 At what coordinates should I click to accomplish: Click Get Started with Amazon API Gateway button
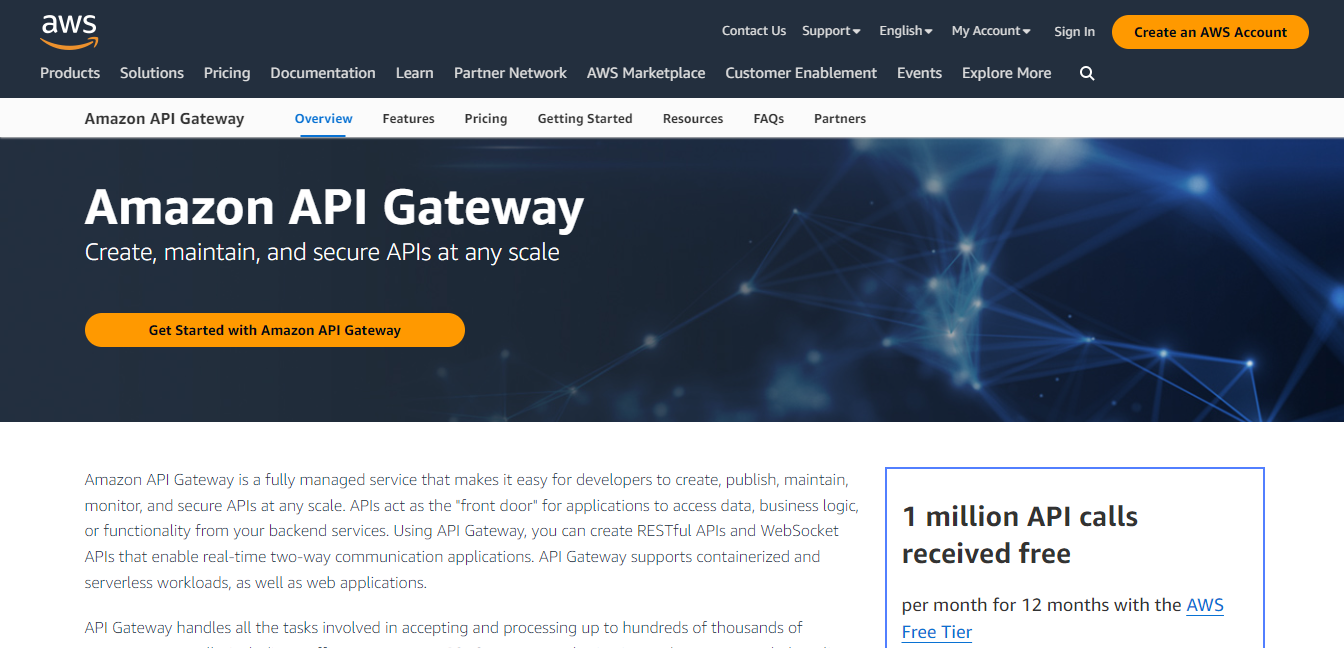point(275,330)
